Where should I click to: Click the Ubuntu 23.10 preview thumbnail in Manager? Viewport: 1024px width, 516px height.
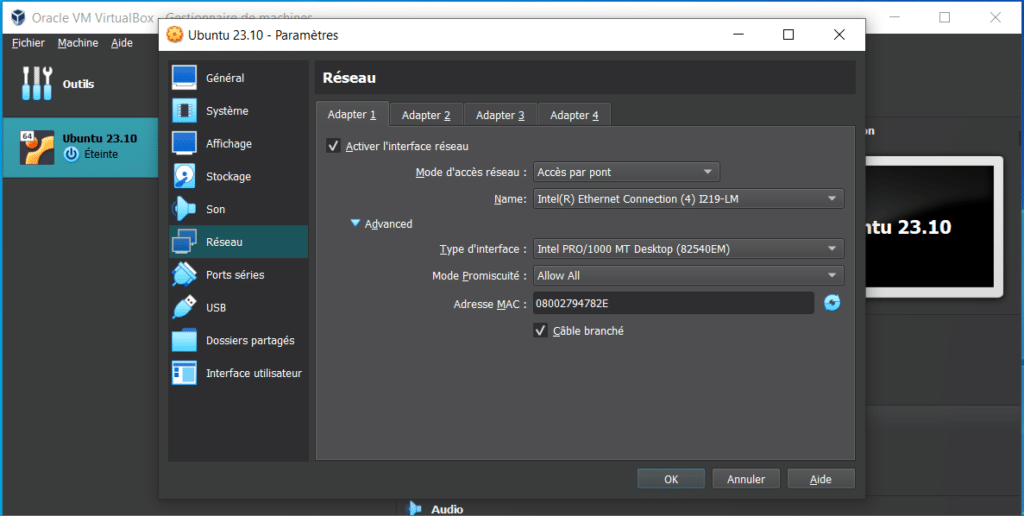[934, 227]
